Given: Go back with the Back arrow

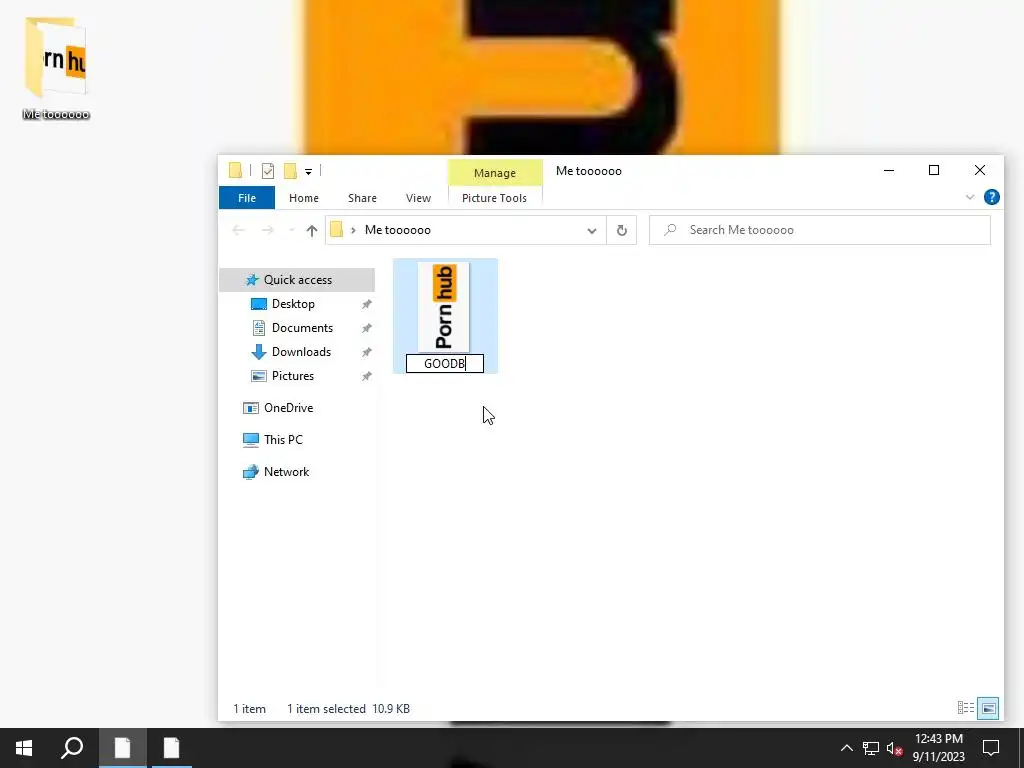Looking at the screenshot, I should pyautogui.click(x=238, y=230).
